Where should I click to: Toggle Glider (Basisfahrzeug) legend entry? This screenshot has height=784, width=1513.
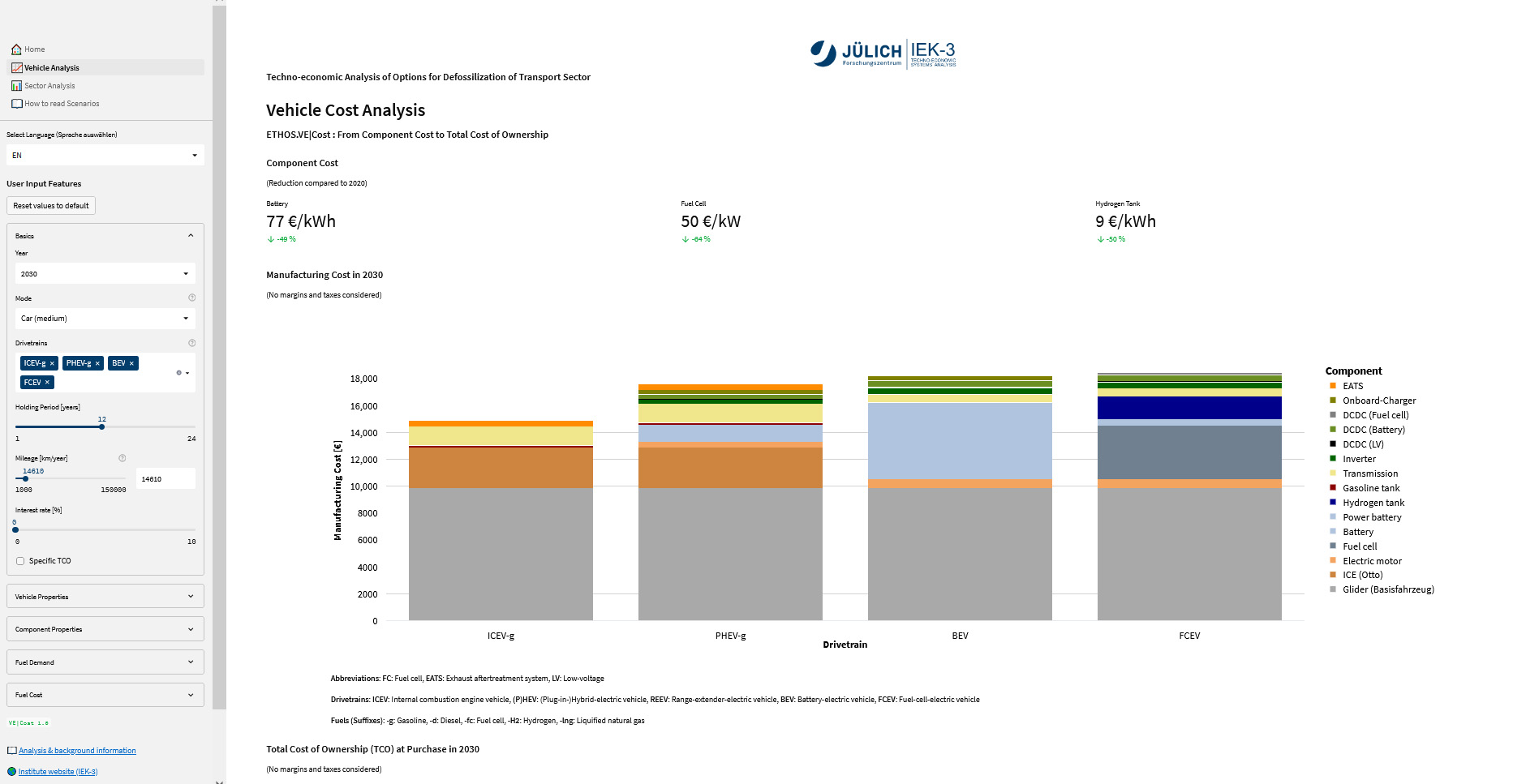pyautogui.click(x=1387, y=589)
